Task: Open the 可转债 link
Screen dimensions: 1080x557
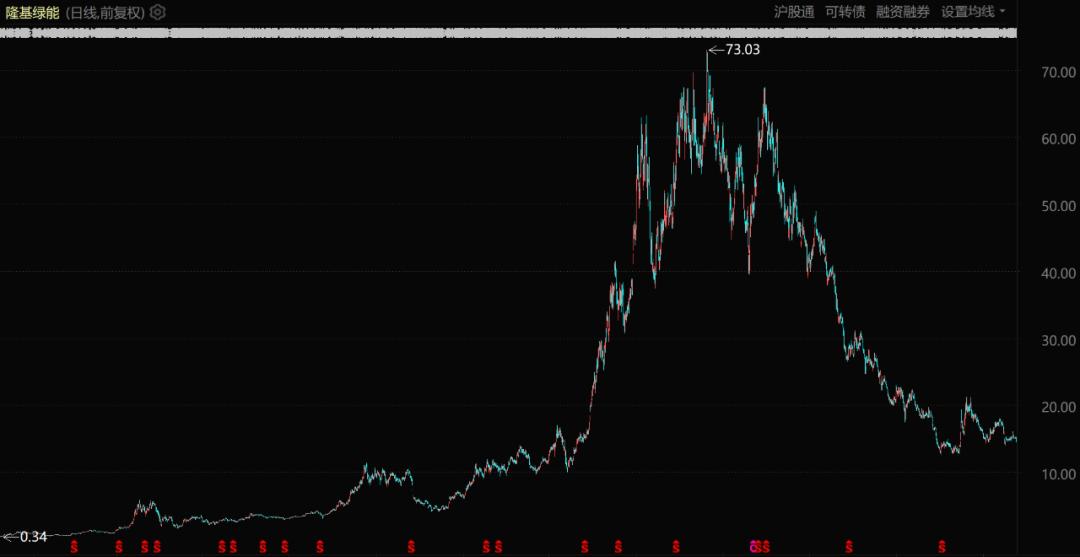Action: (845, 12)
